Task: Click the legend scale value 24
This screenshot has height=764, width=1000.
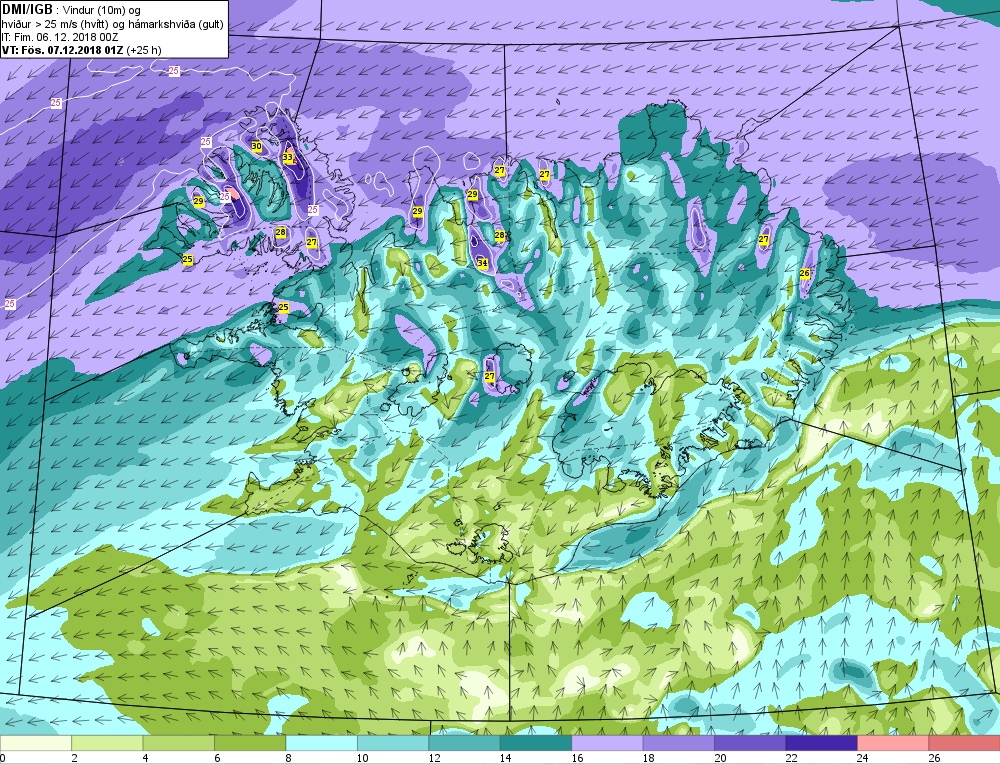Action: tap(863, 758)
